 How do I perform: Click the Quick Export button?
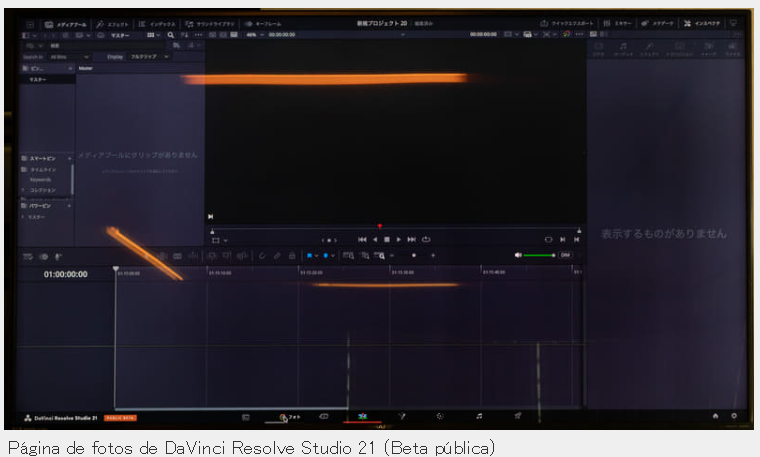click(567, 23)
